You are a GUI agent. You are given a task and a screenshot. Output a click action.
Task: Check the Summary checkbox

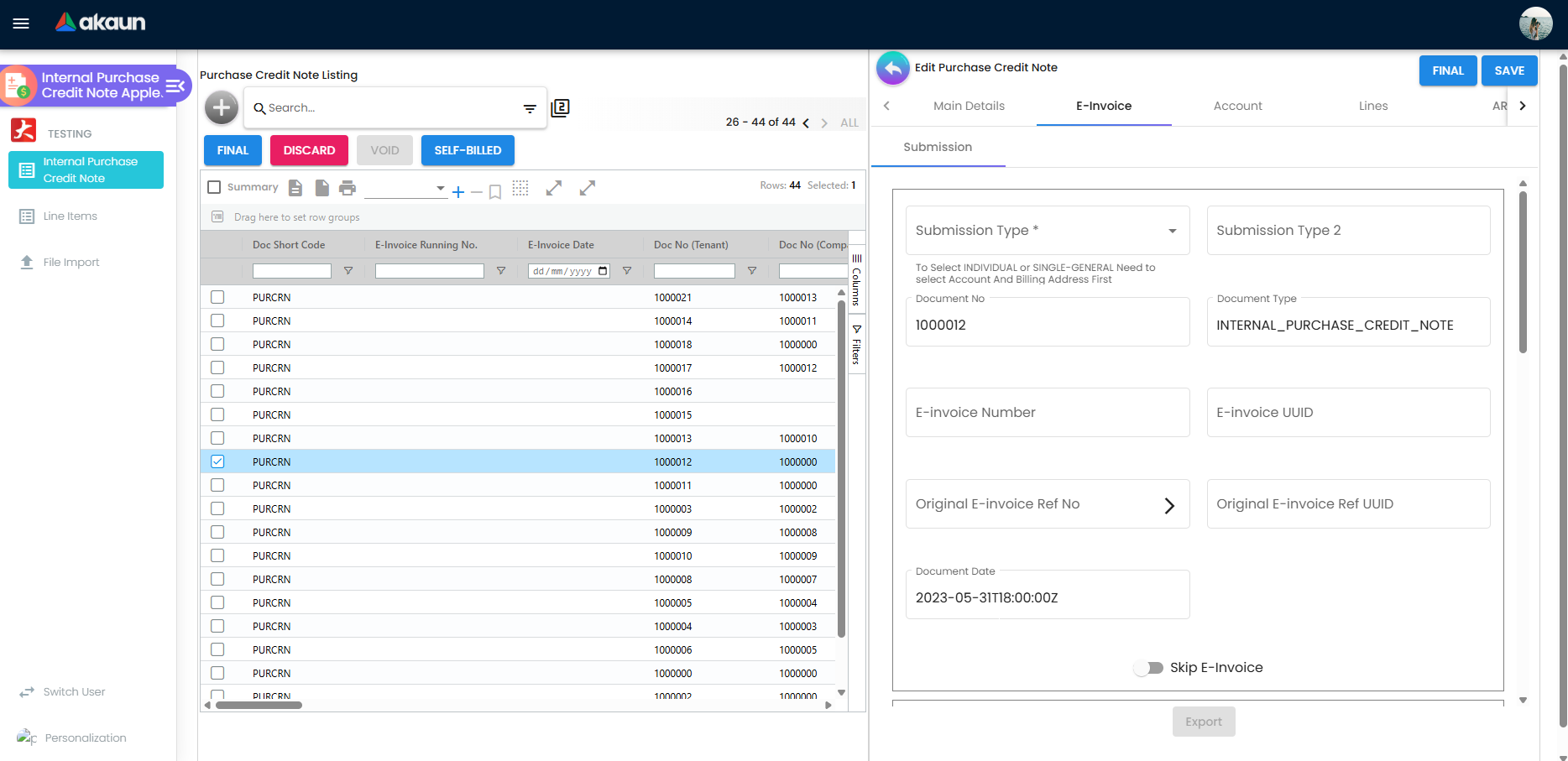[x=214, y=187]
